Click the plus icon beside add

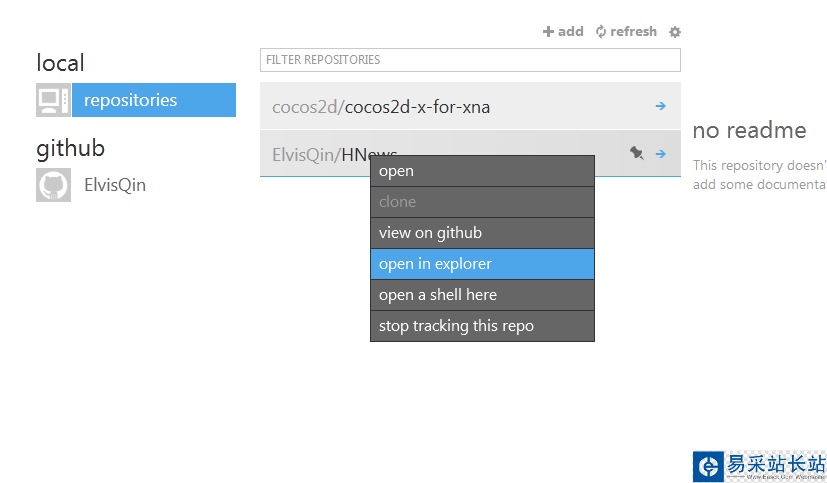pyautogui.click(x=548, y=32)
